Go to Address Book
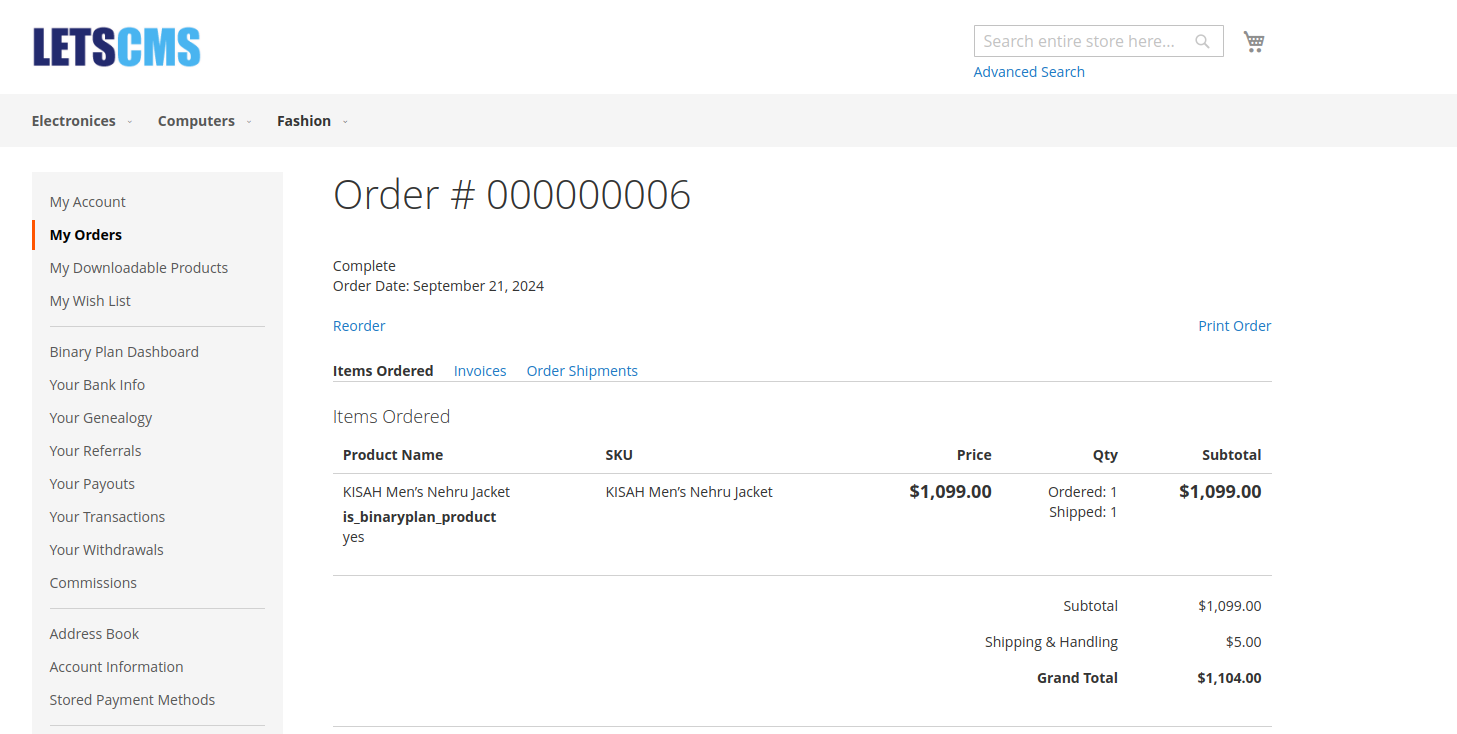This screenshot has height=734, width=1457. (x=94, y=633)
